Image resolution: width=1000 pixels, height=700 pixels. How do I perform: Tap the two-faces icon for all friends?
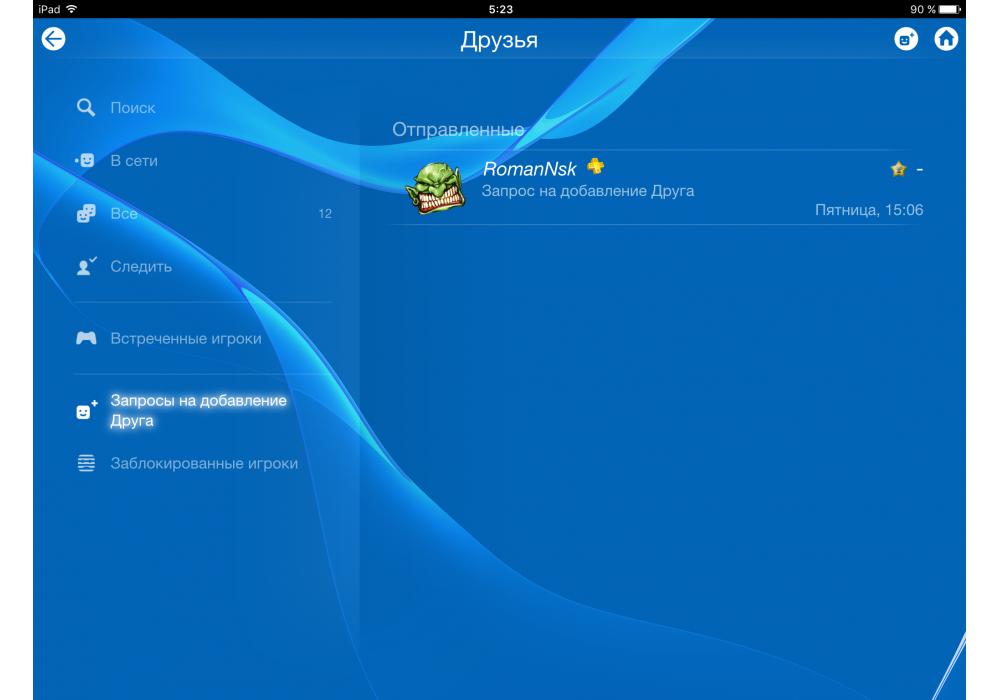pos(86,214)
